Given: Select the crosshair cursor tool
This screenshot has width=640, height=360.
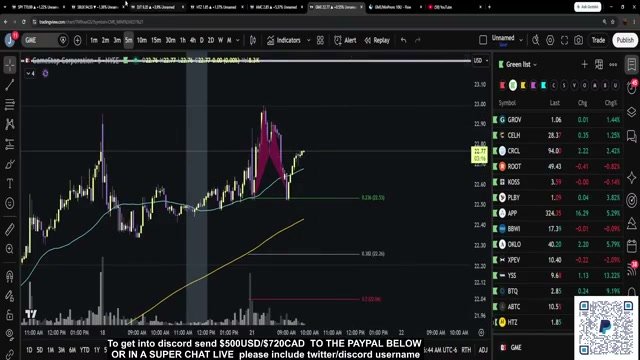Looking at the screenshot, I should (10, 65).
